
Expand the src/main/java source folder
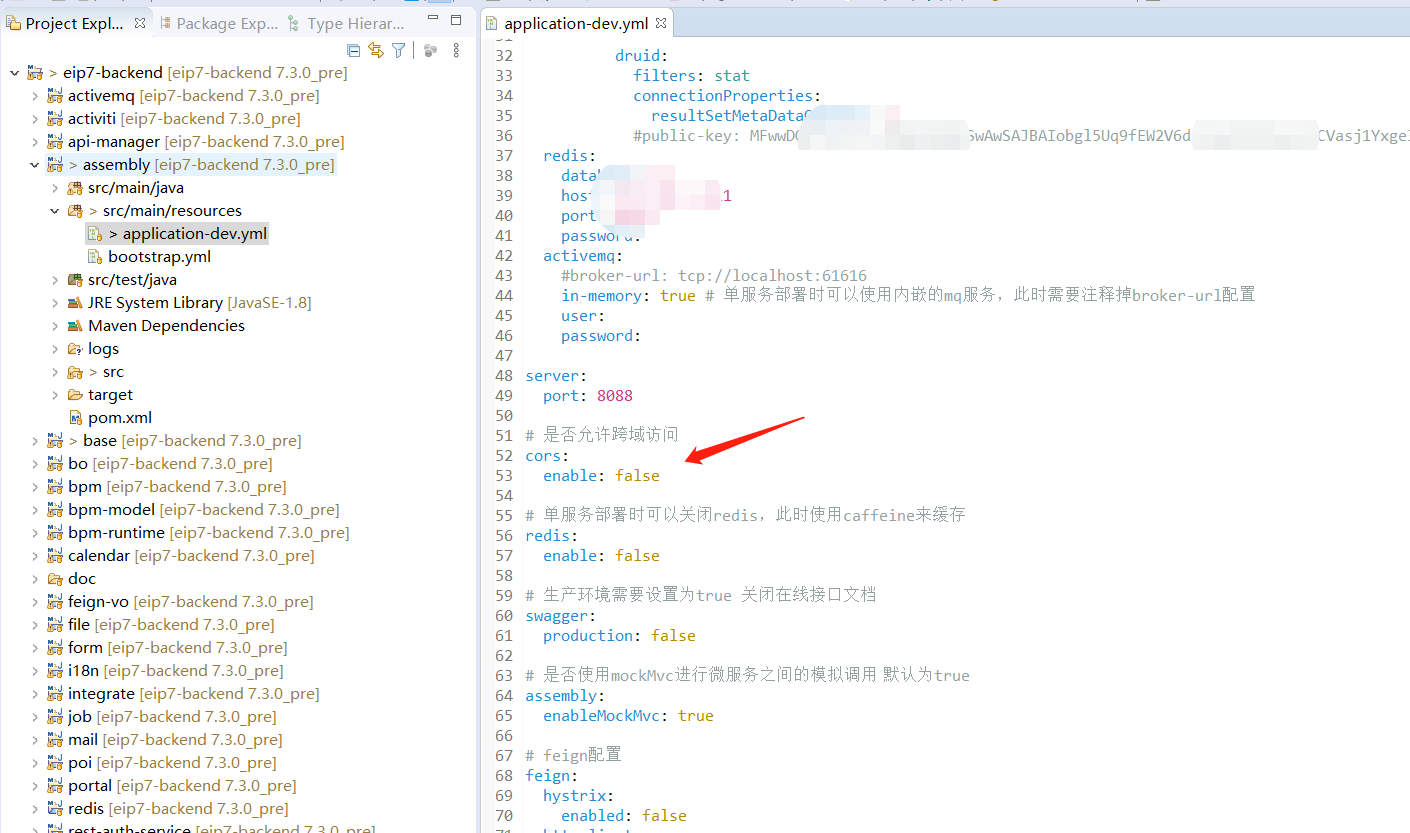(55, 188)
